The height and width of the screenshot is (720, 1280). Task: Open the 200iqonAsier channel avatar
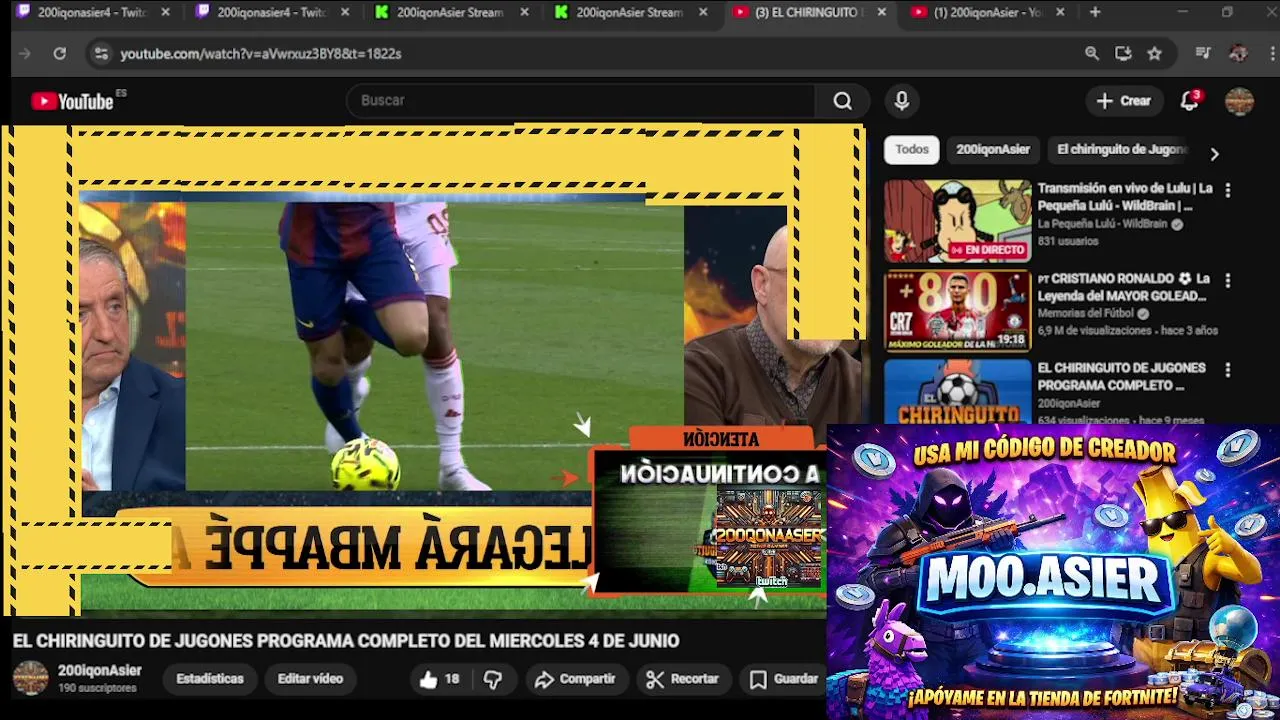point(30,678)
